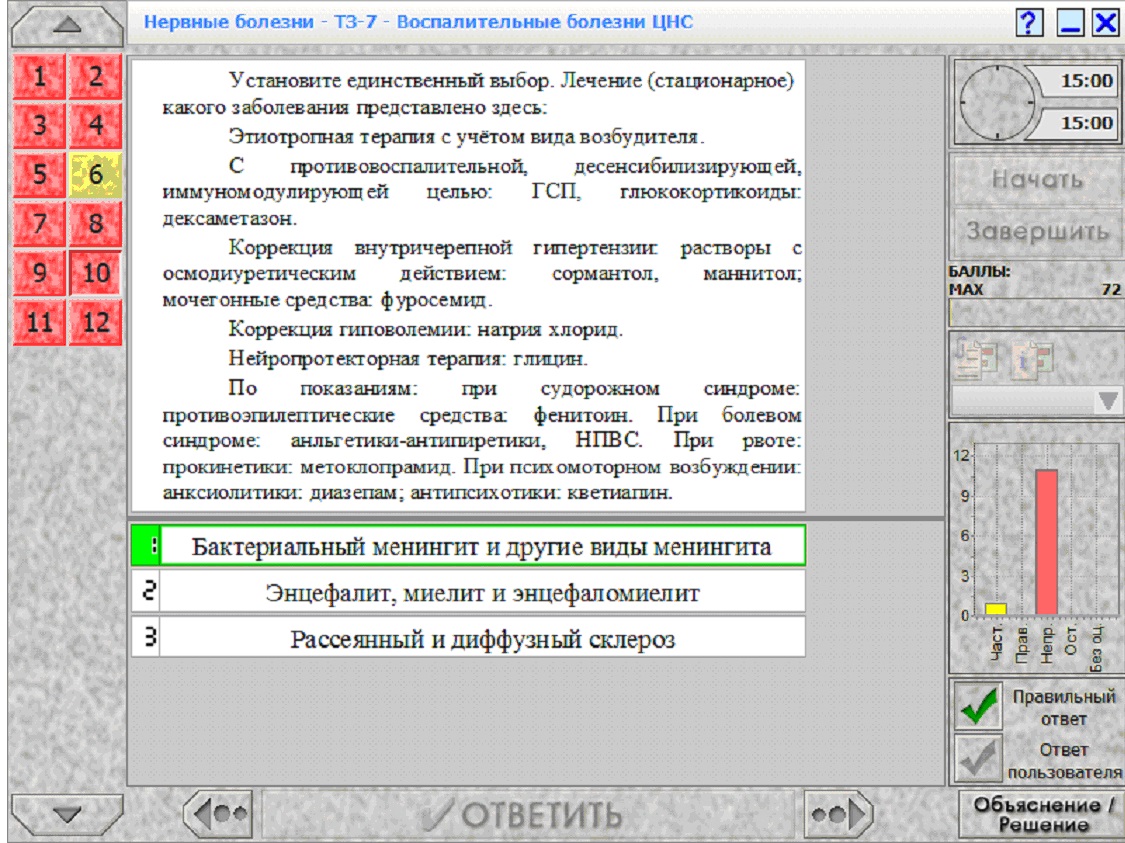
Task: Jump to question 8
Action: 95,223
